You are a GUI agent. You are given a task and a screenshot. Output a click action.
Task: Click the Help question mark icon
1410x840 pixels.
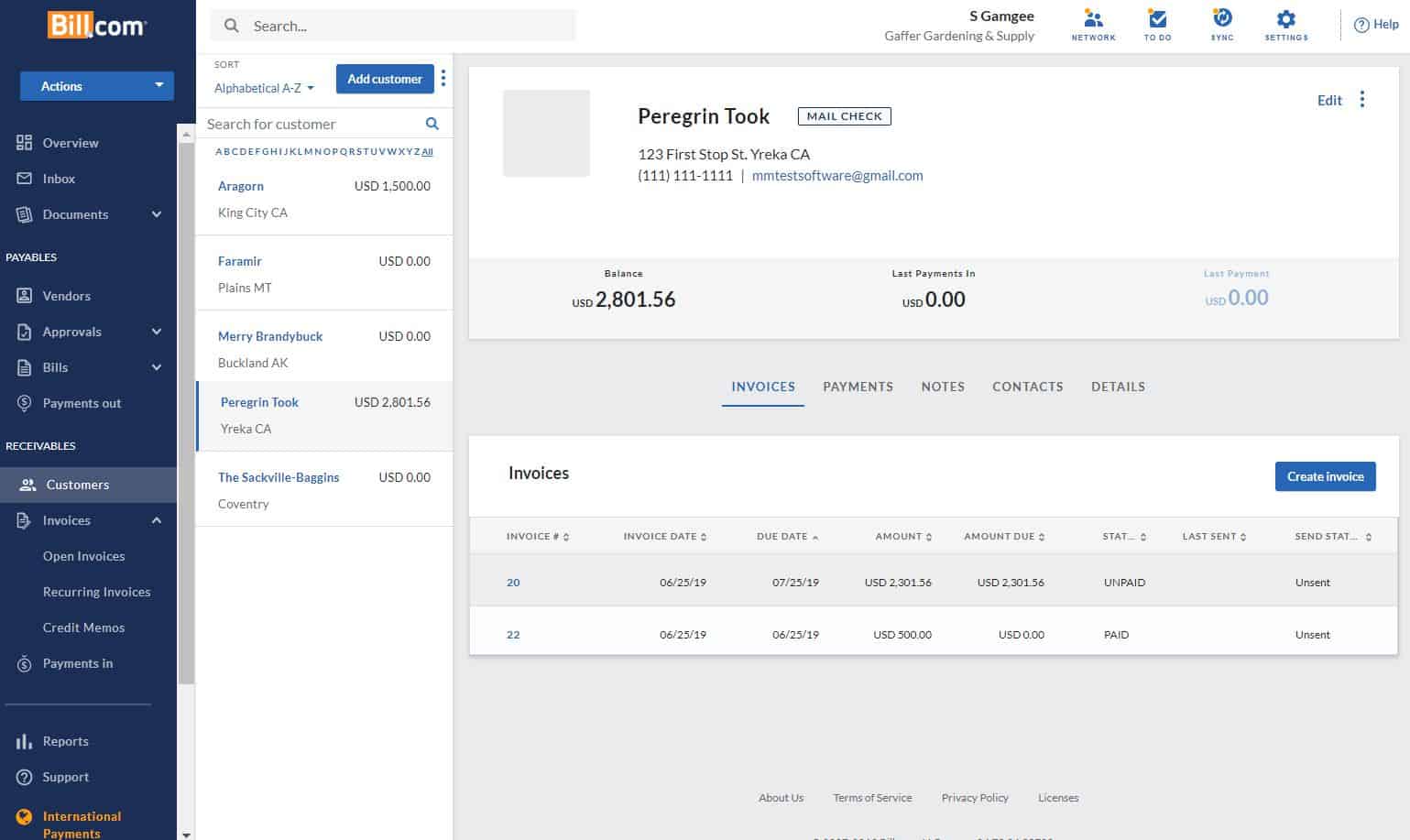1361,26
